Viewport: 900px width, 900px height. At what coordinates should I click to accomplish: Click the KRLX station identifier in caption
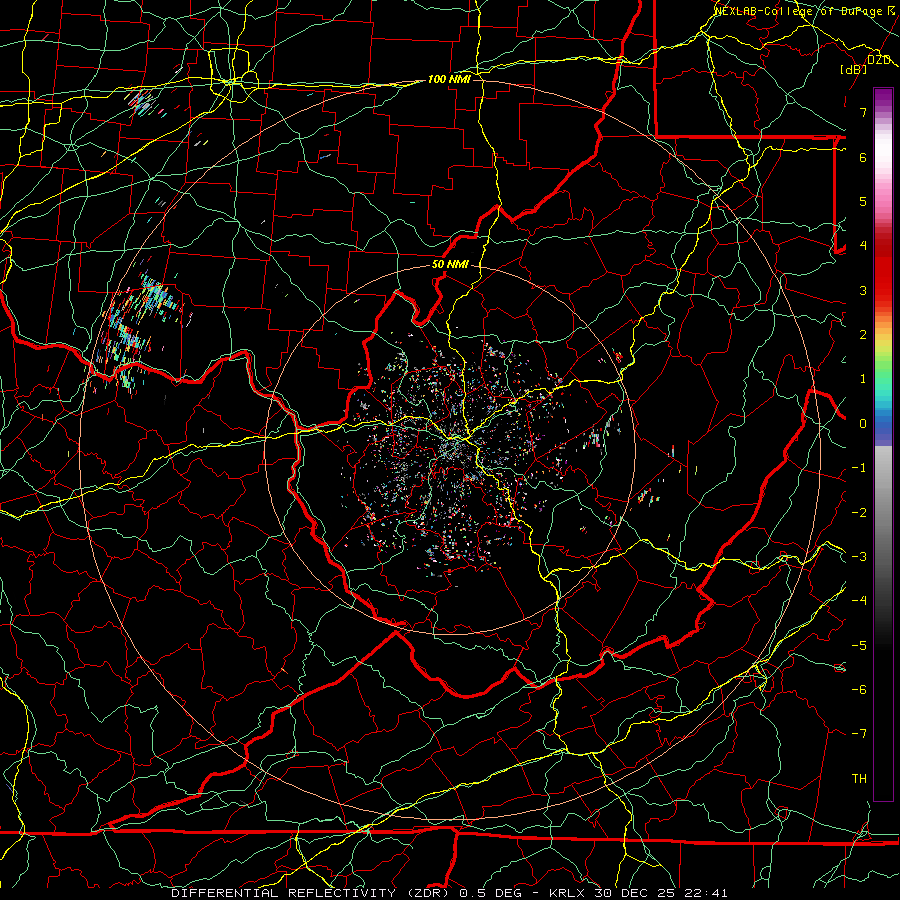click(567, 893)
